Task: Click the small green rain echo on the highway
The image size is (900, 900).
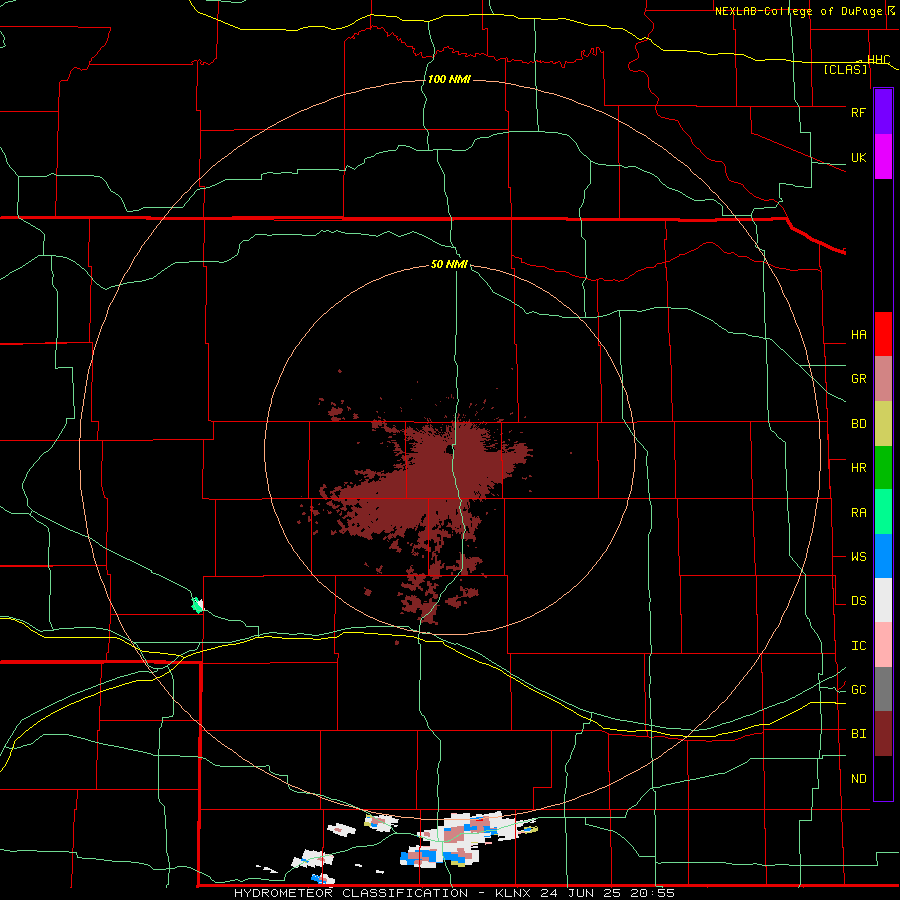Action: pyautogui.click(x=197, y=605)
